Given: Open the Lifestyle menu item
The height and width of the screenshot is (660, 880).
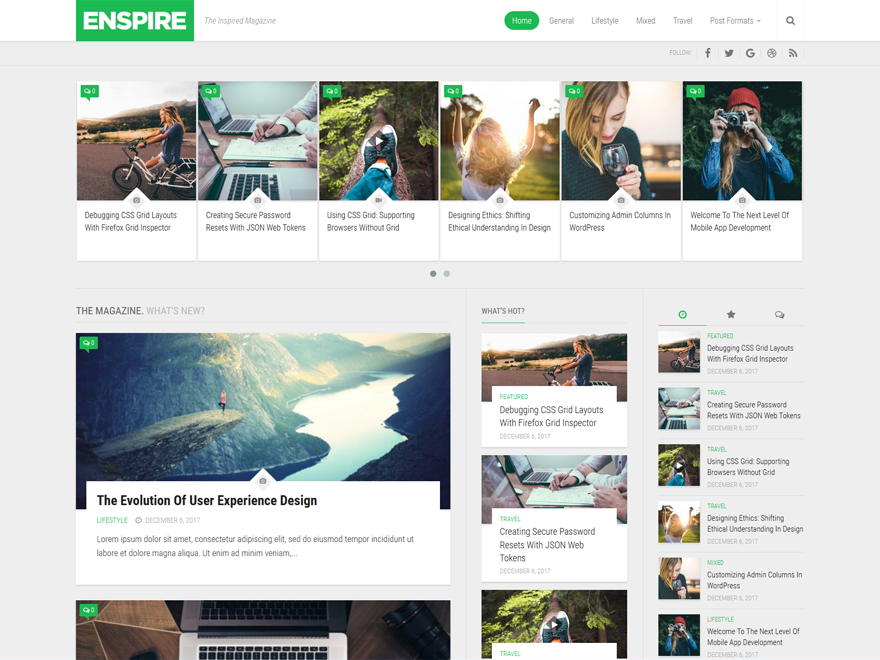Looking at the screenshot, I should click(x=604, y=19).
